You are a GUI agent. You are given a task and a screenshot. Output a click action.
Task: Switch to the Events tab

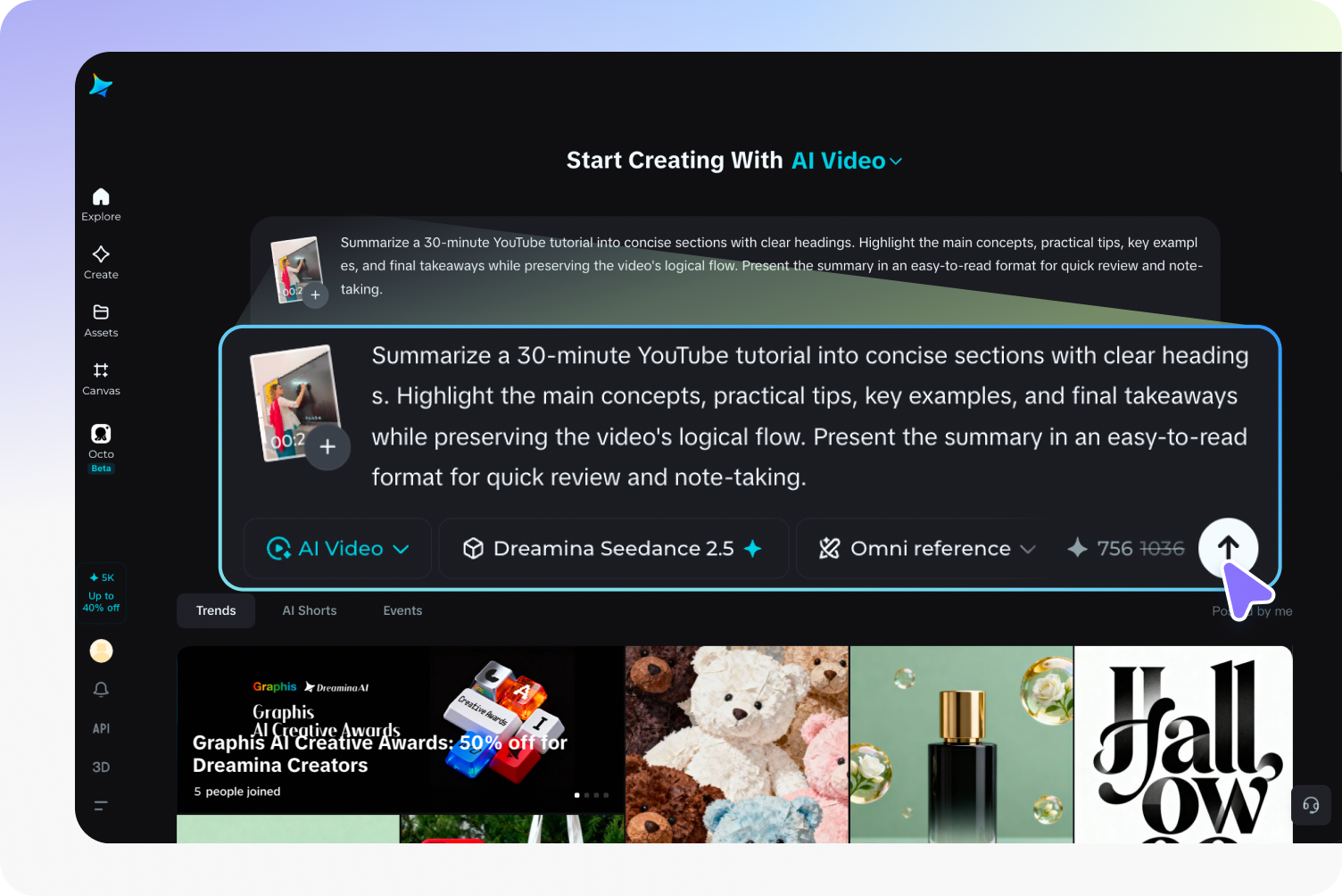click(402, 610)
